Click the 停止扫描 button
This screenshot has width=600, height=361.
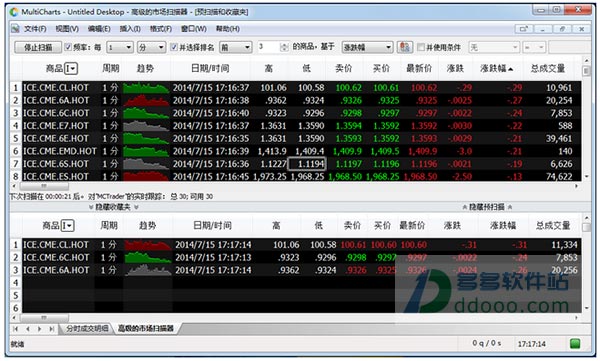click(x=38, y=47)
